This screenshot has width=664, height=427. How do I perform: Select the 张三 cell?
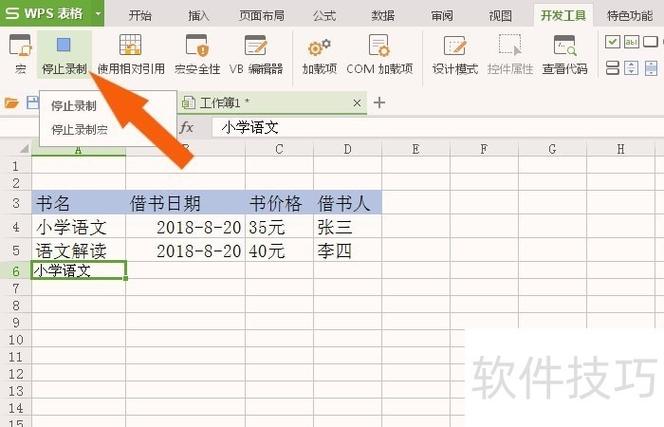pos(348,227)
